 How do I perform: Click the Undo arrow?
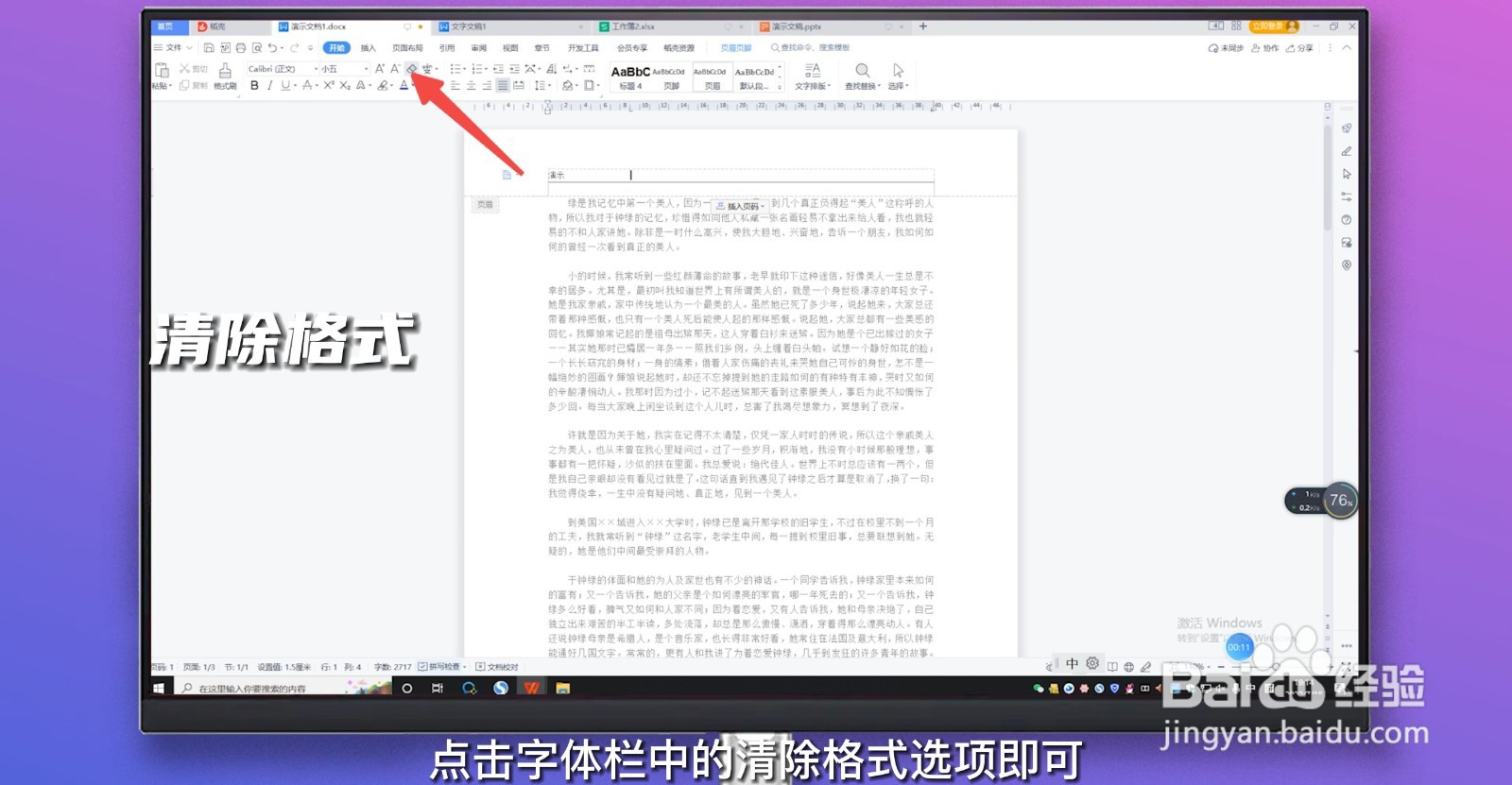pos(272,47)
